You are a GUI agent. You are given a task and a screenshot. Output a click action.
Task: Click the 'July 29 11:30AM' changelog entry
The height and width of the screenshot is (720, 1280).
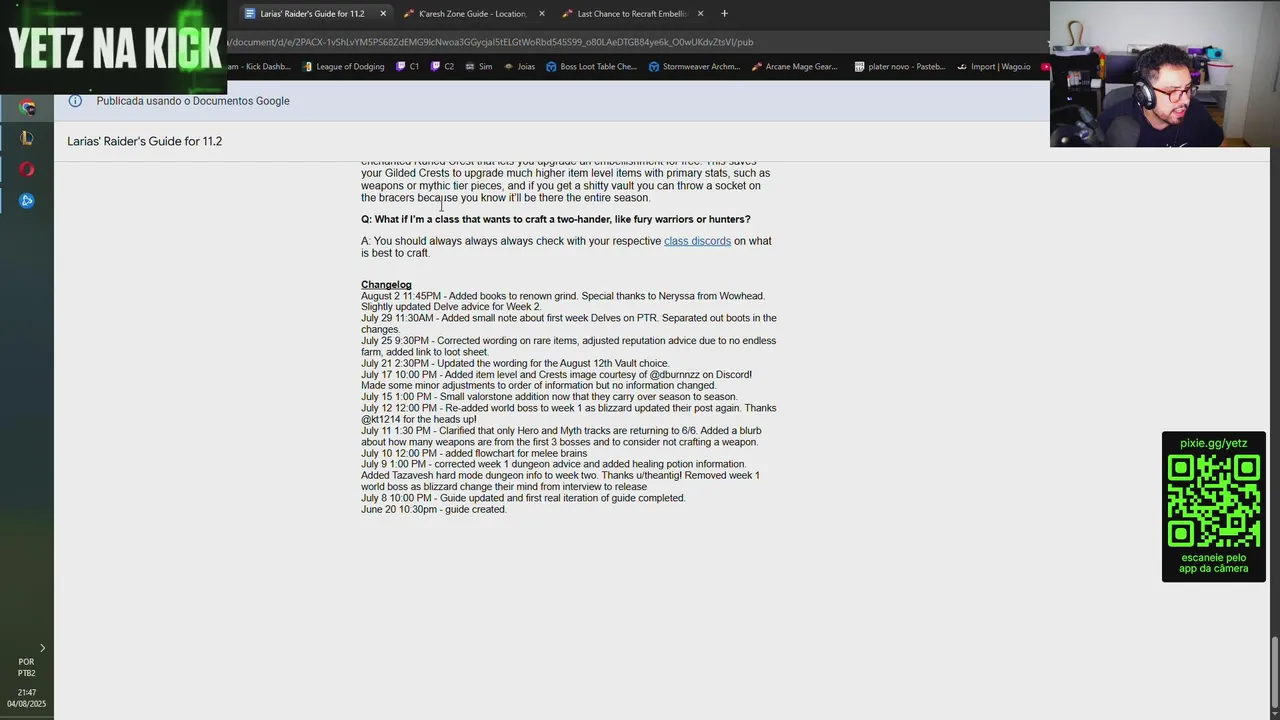pos(568,324)
